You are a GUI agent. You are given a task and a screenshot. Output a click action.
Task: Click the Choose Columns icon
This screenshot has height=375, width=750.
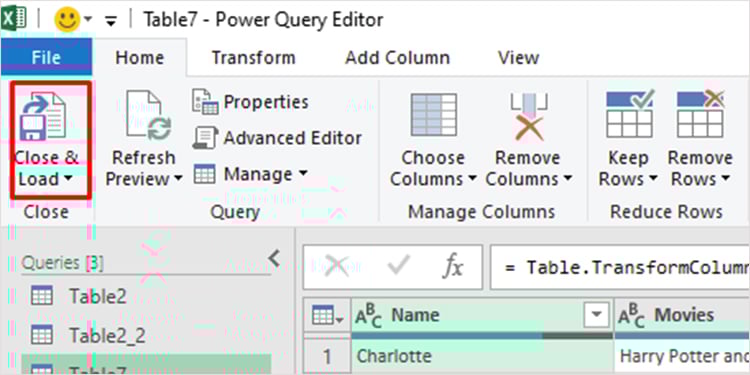[x=433, y=115]
